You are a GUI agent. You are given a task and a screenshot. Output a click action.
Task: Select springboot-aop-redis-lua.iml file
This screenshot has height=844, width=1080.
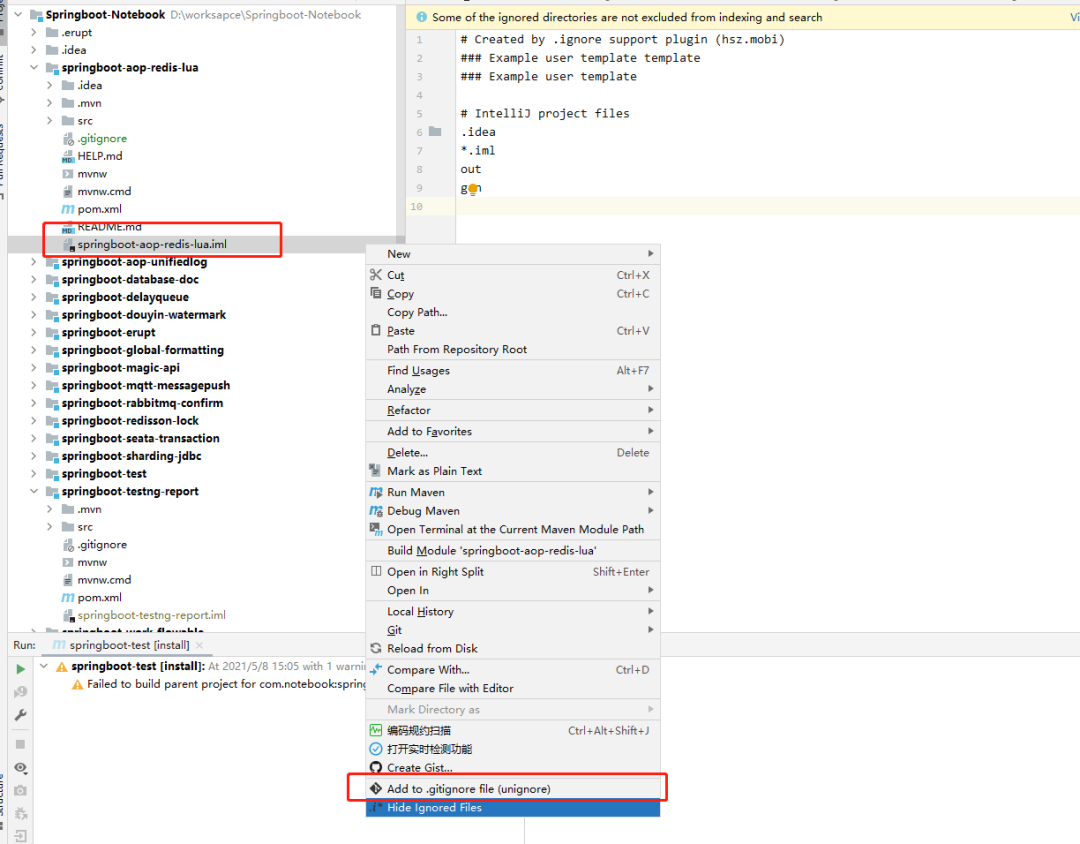tap(152, 244)
